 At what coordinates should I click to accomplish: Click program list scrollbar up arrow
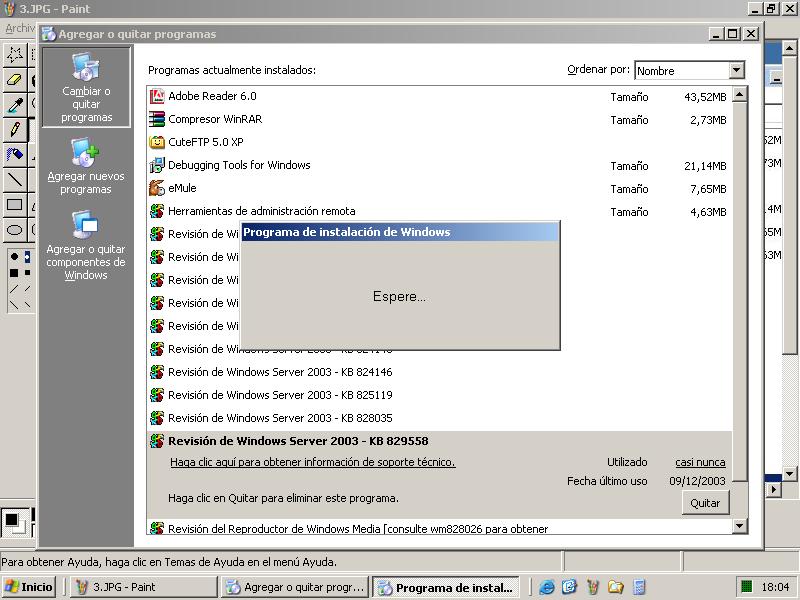(x=740, y=94)
